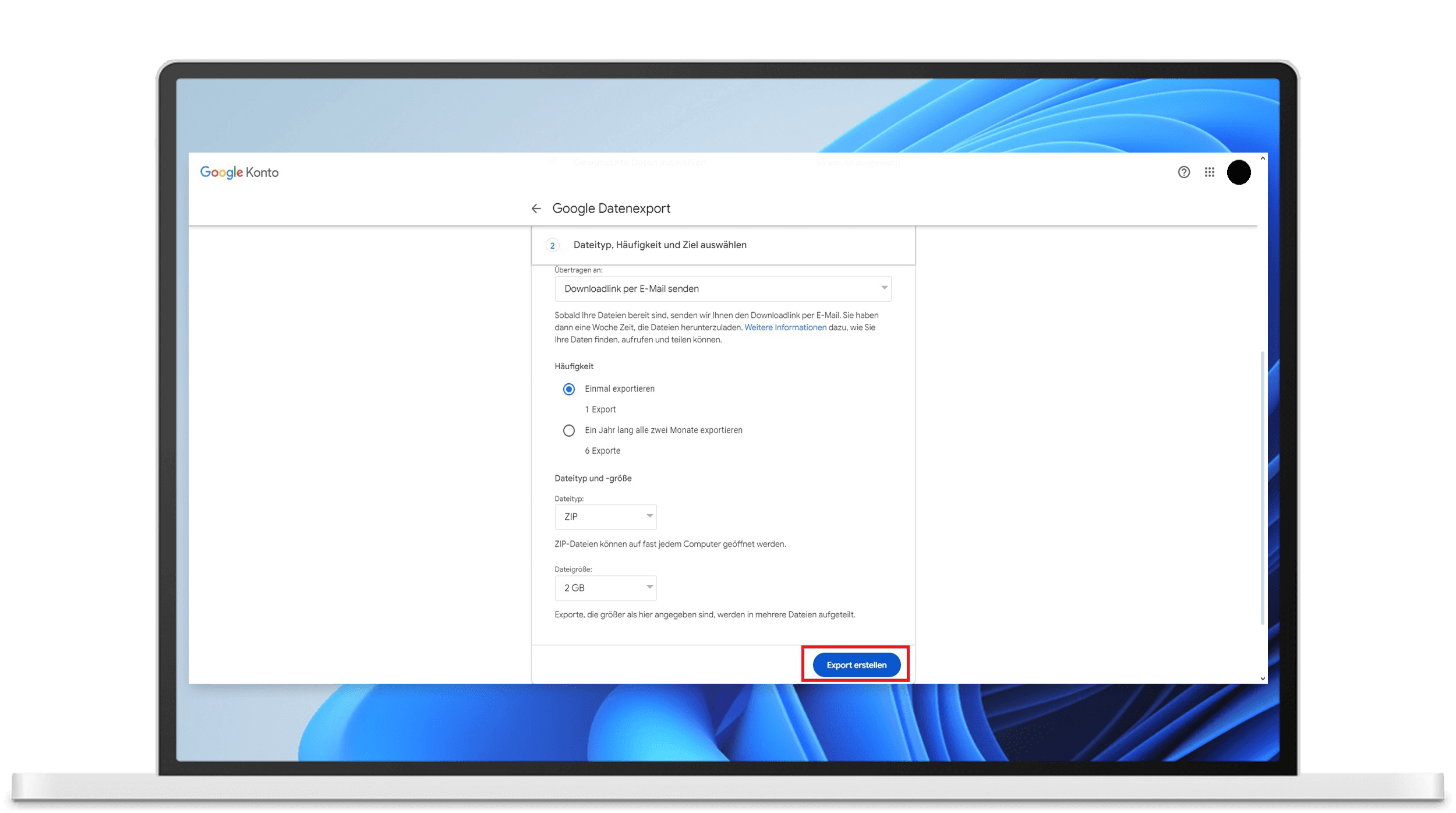
Task: Click the account profile avatar
Action: [1238, 172]
